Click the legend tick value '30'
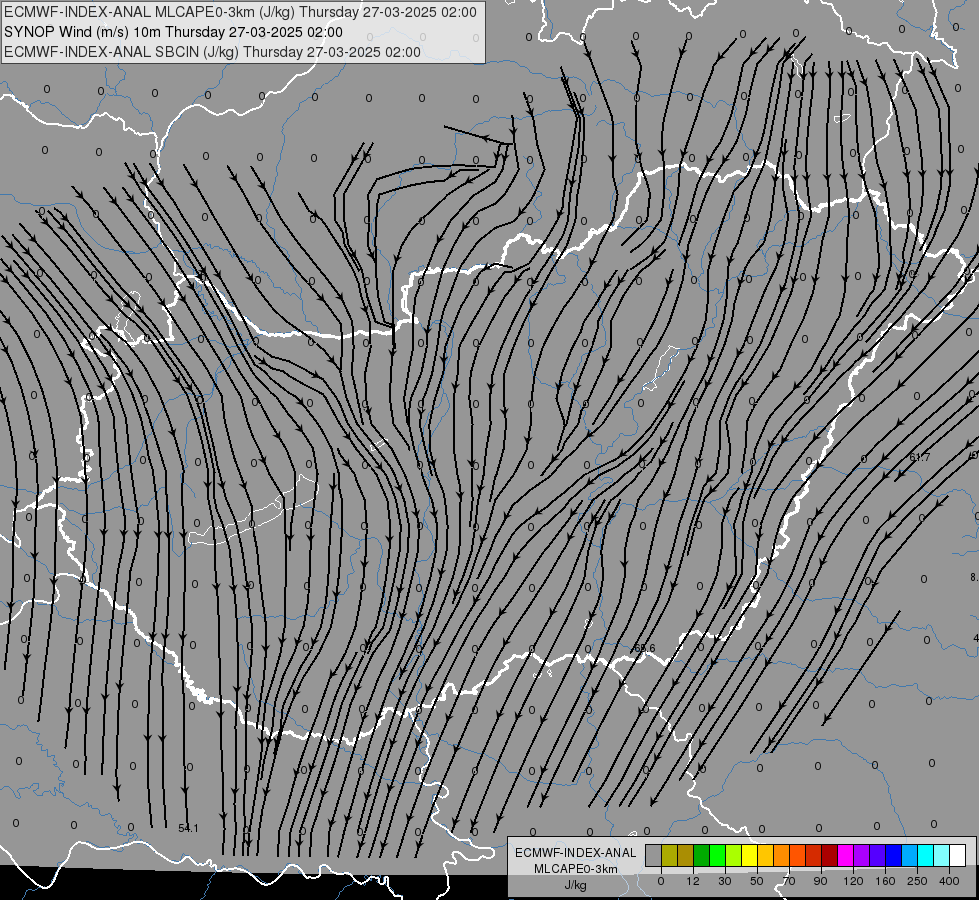The width and height of the screenshot is (979, 900). coord(725,881)
